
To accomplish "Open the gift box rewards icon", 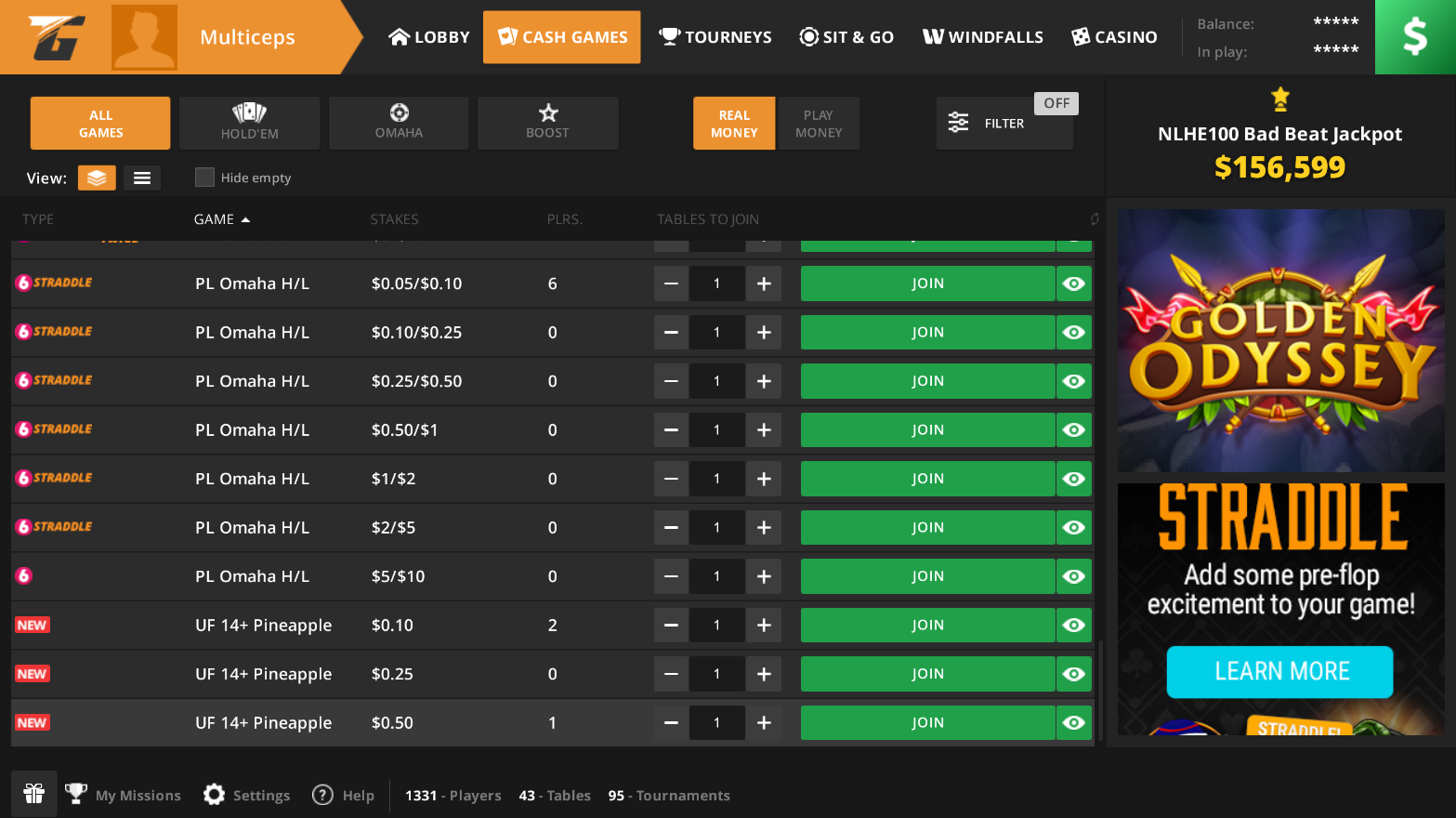I will click(34, 794).
